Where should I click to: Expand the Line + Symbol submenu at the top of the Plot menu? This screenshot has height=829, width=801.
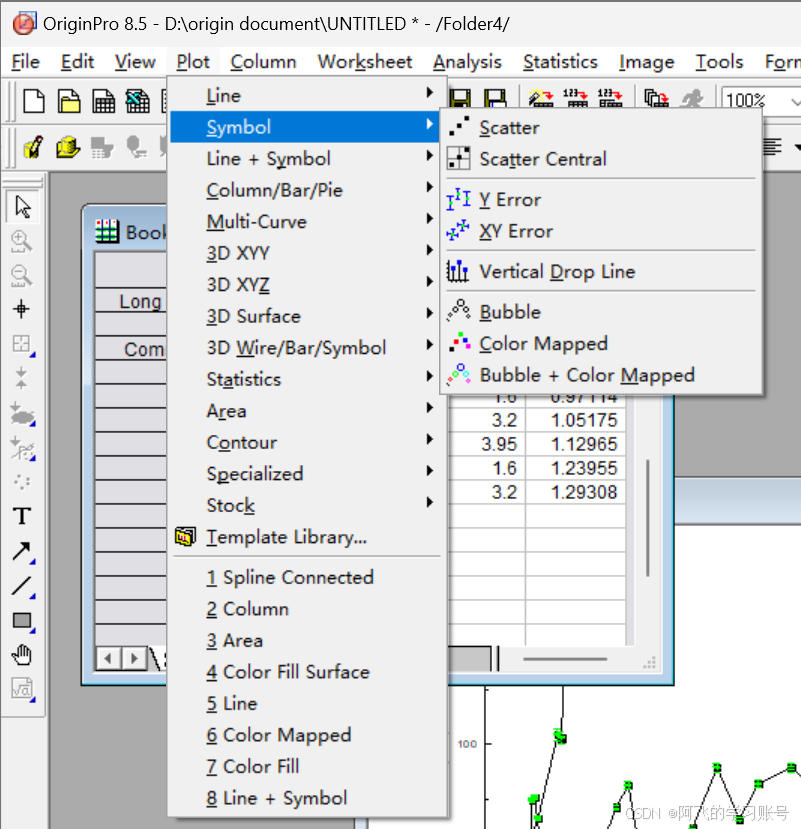305,158
